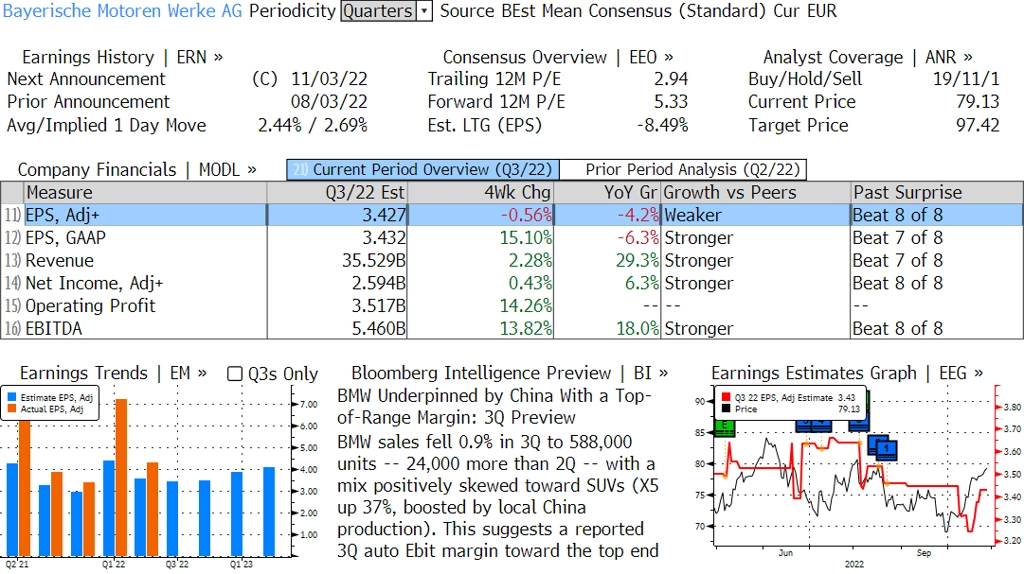
Task: Click the 4Wk Chg column header
Action: [x=481, y=193]
